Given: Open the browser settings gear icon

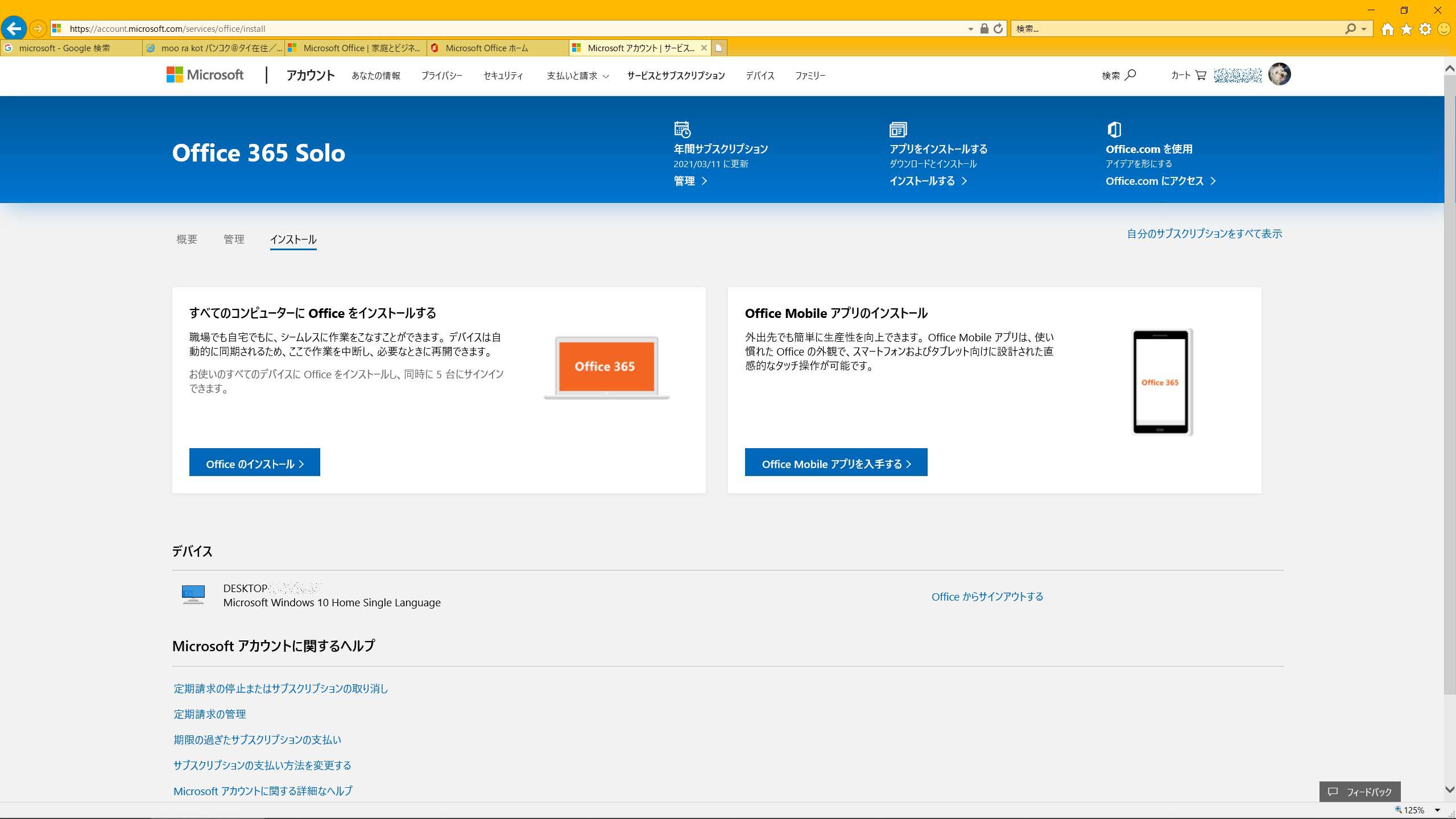Looking at the screenshot, I should click(1425, 28).
